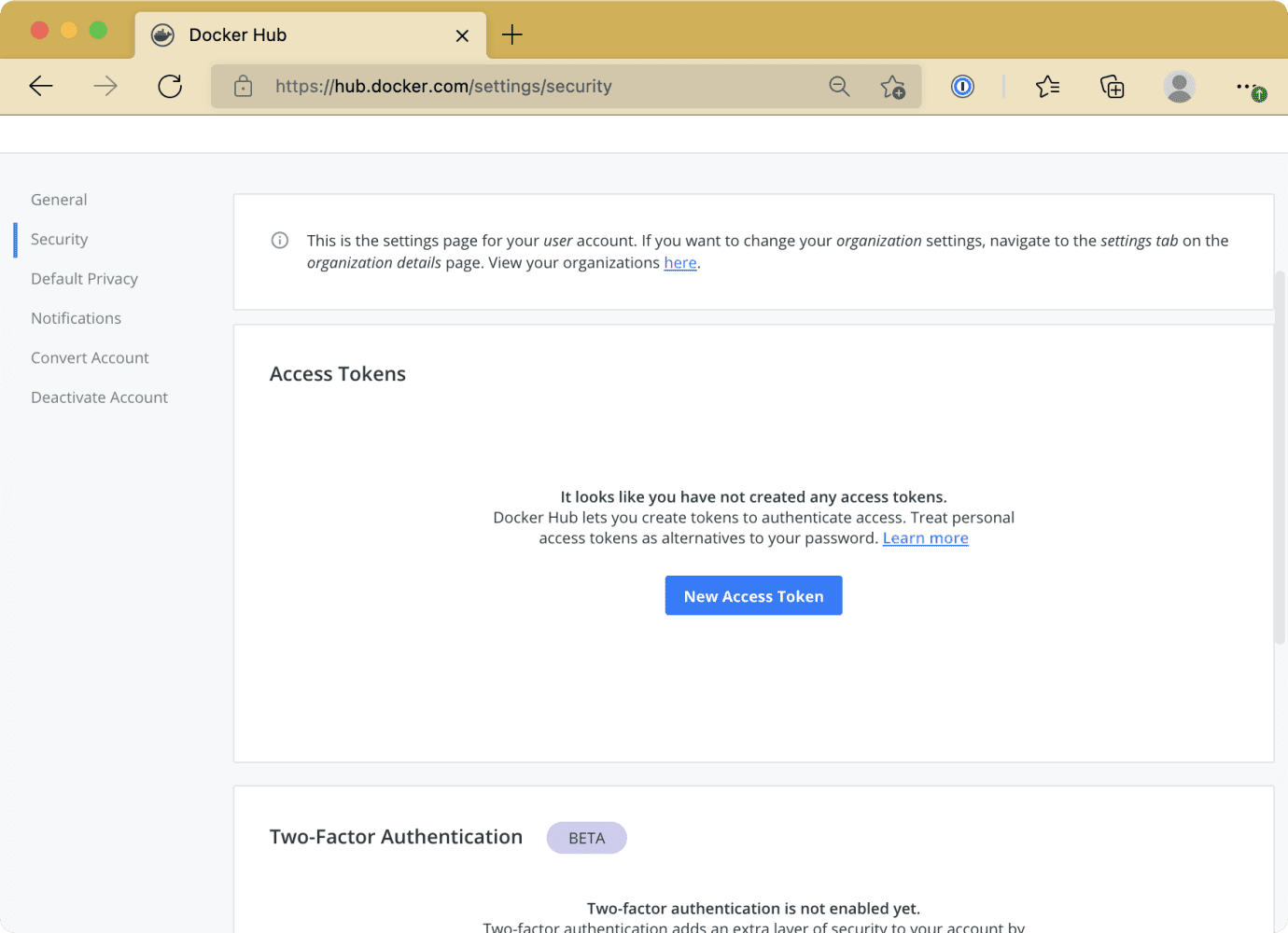Screen dimensions: 1288x933
Task: Click the browser forward arrow
Action: click(x=105, y=87)
